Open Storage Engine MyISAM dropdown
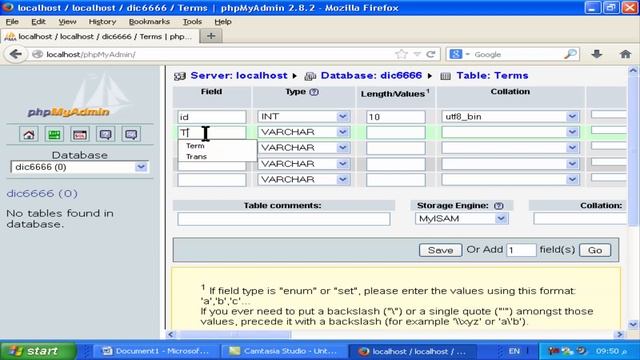This screenshot has width=640, height=360. (501, 219)
